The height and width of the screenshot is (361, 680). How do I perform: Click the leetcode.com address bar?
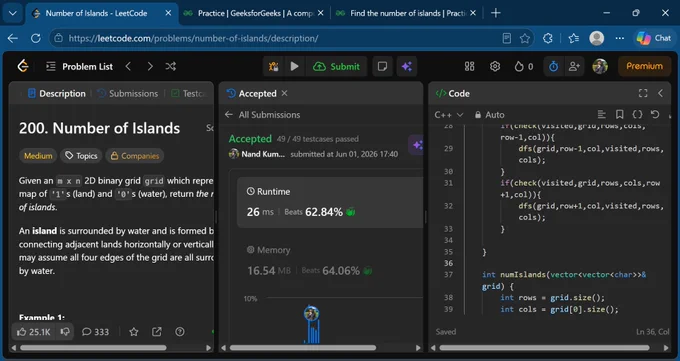click(x=278, y=38)
